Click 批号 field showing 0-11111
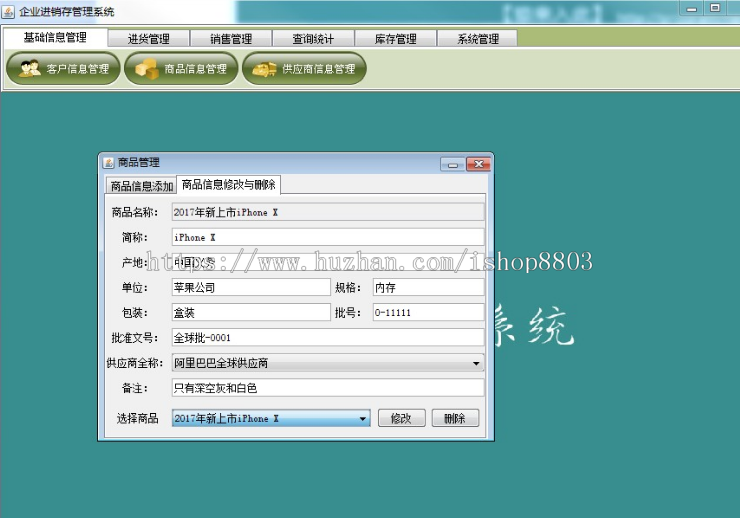This screenshot has height=518, width=740. pyautogui.click(x=429, y=312)
